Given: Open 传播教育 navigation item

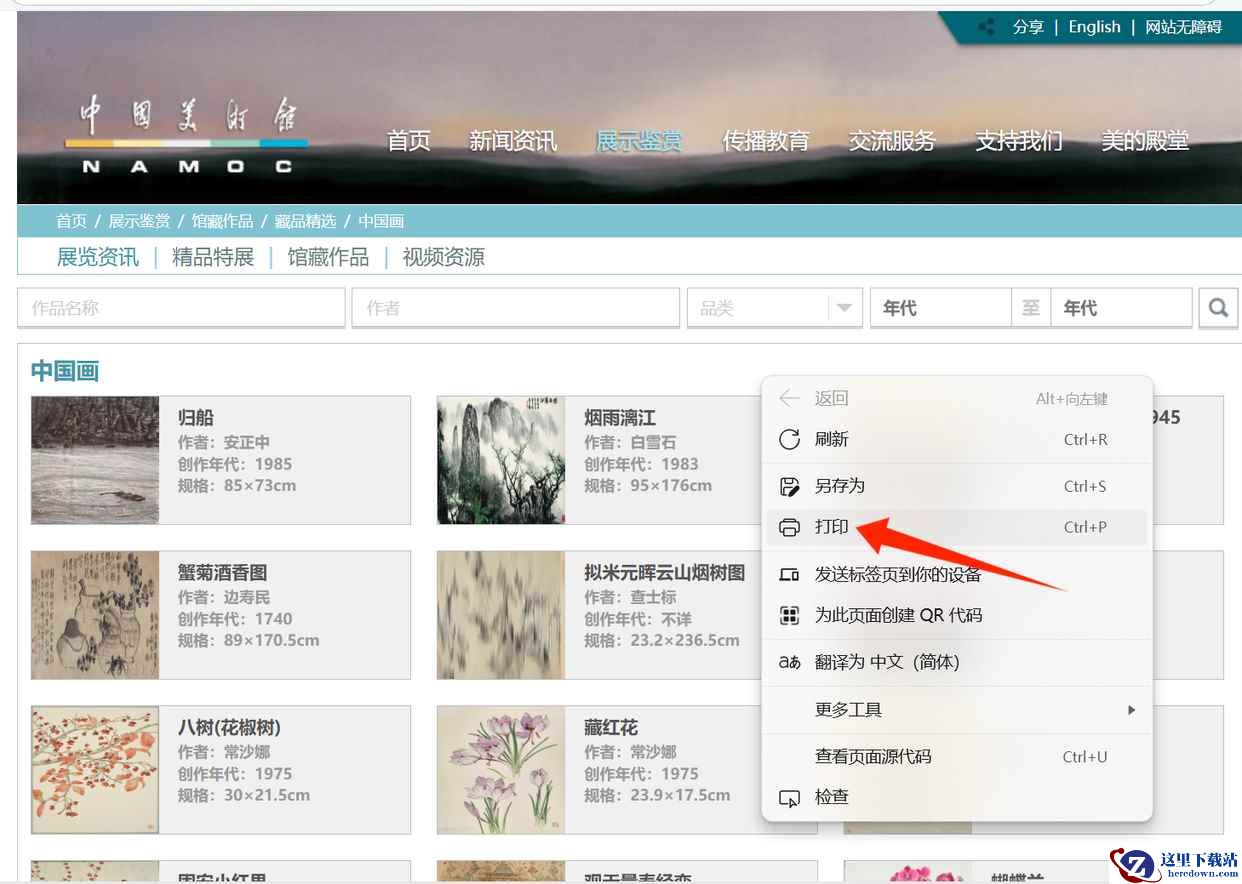Looking at the screenshot, I should coord(766,141).
